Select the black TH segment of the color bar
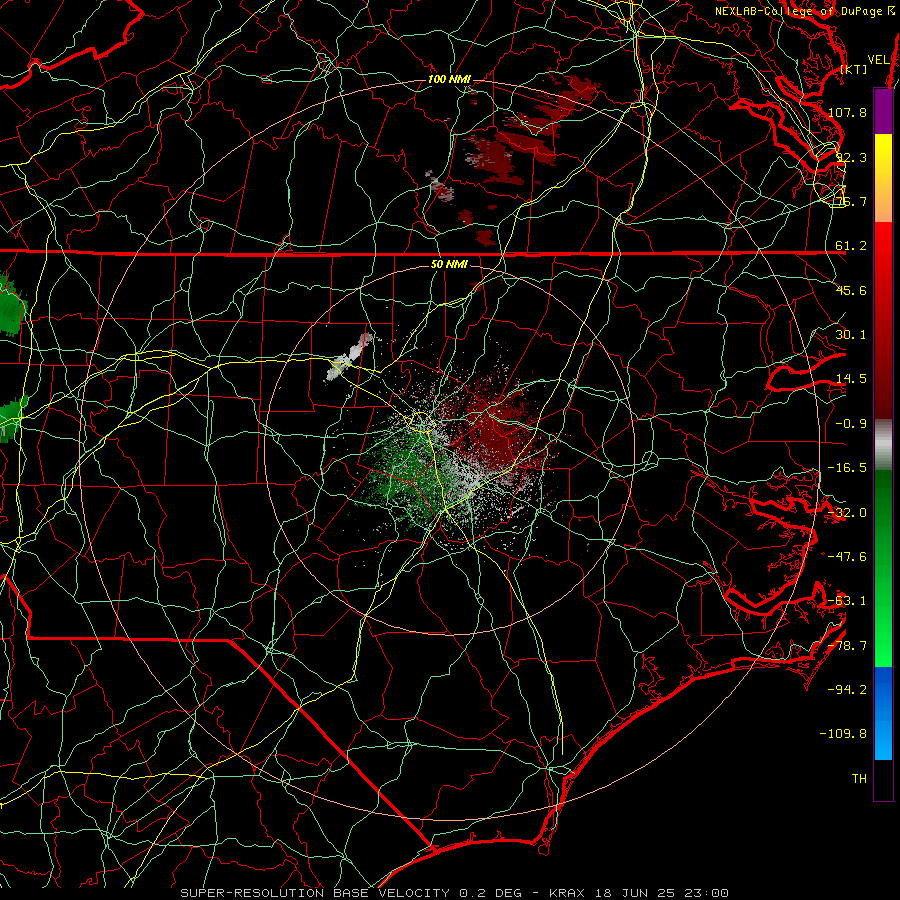The width and height of the screenshot is (900, 900). coord(883,779)
